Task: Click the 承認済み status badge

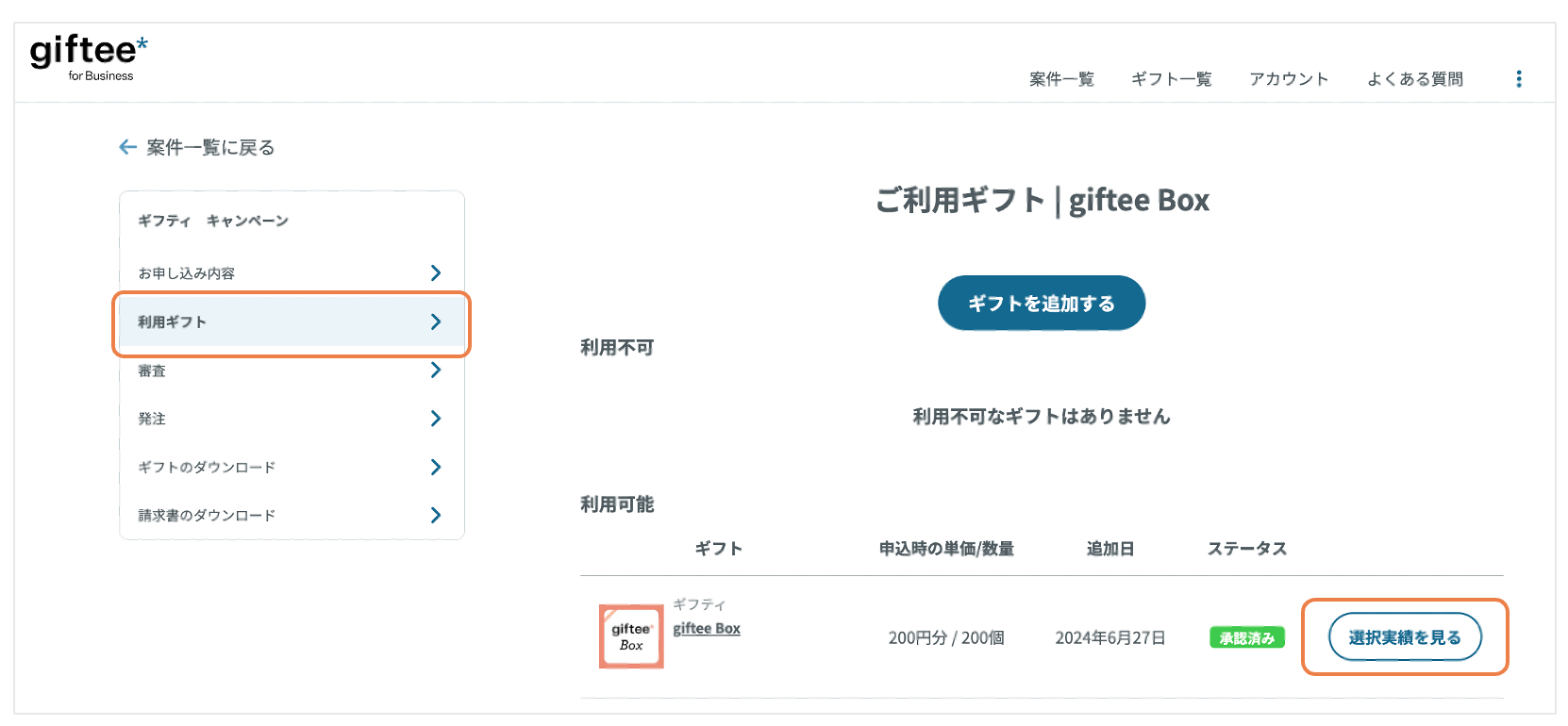Action: click(1246, 638)
